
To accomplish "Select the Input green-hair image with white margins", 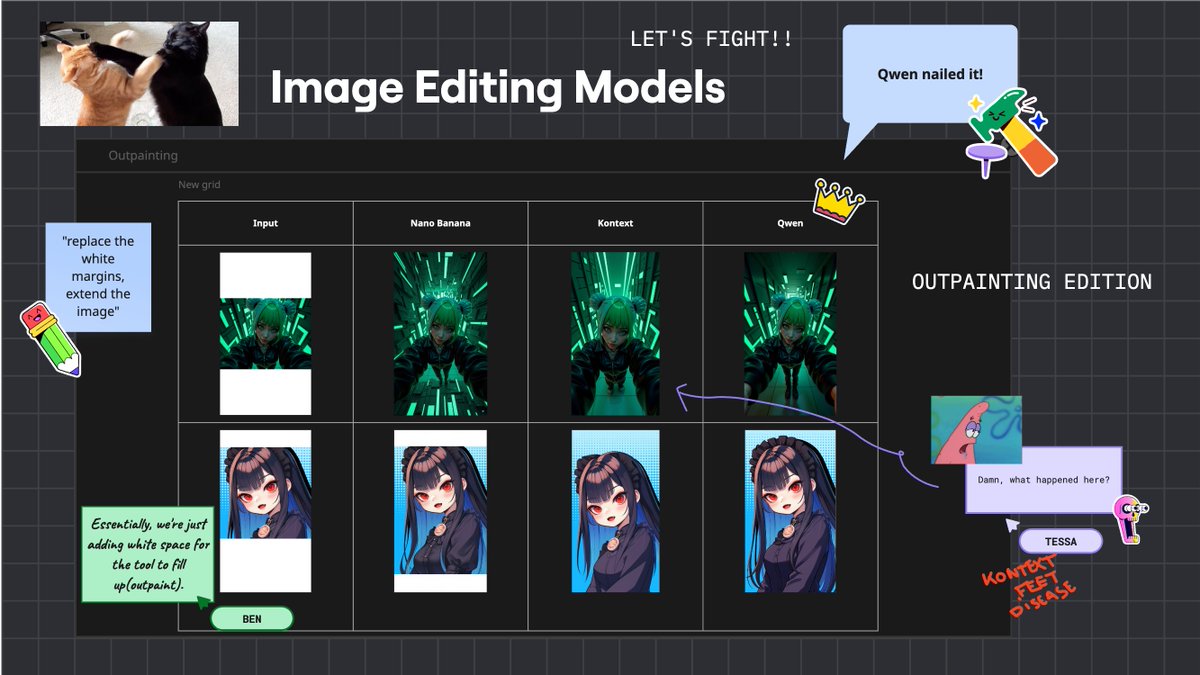I will tap(265, 334).
